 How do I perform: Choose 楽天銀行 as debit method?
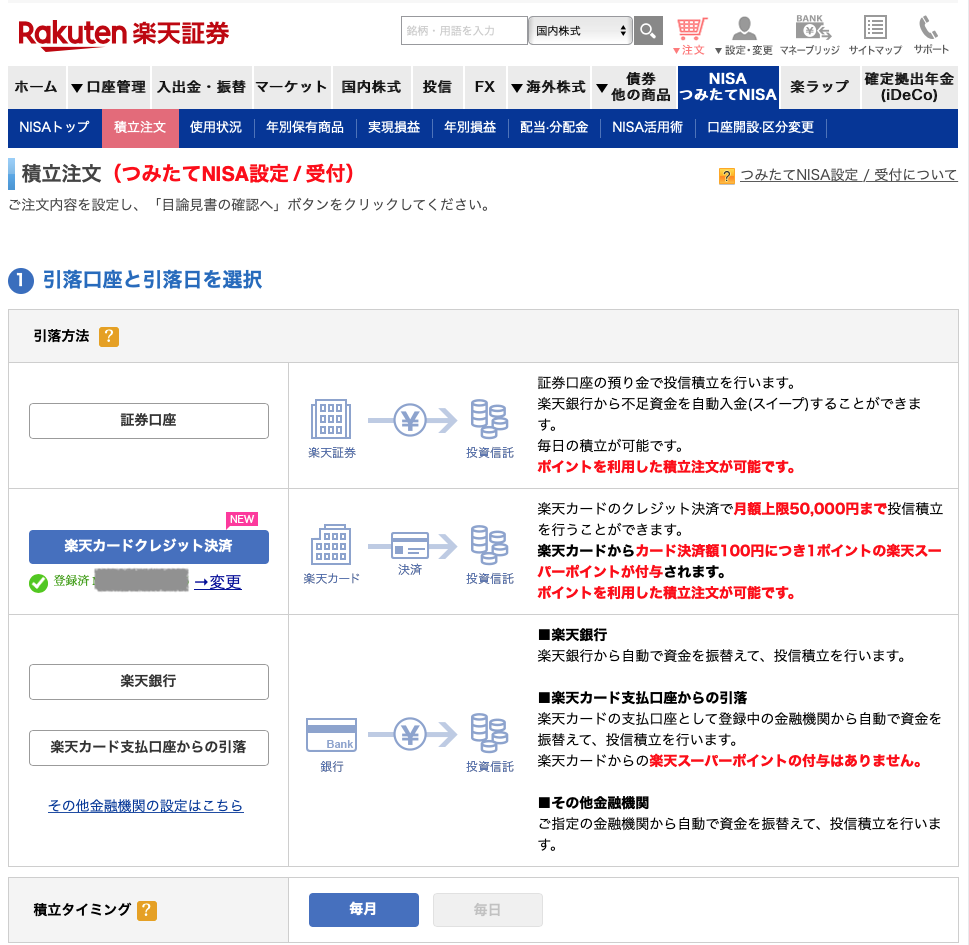pos(149,682)
